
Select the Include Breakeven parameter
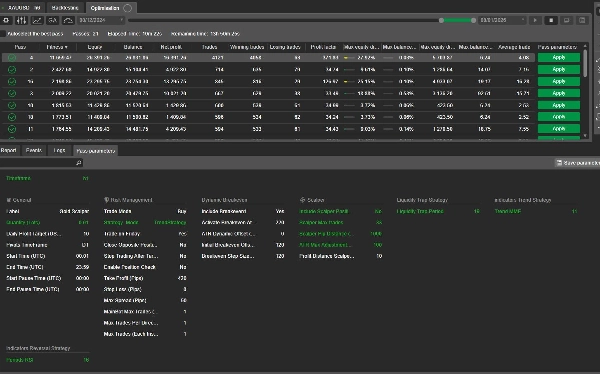(x=243, y=211)
